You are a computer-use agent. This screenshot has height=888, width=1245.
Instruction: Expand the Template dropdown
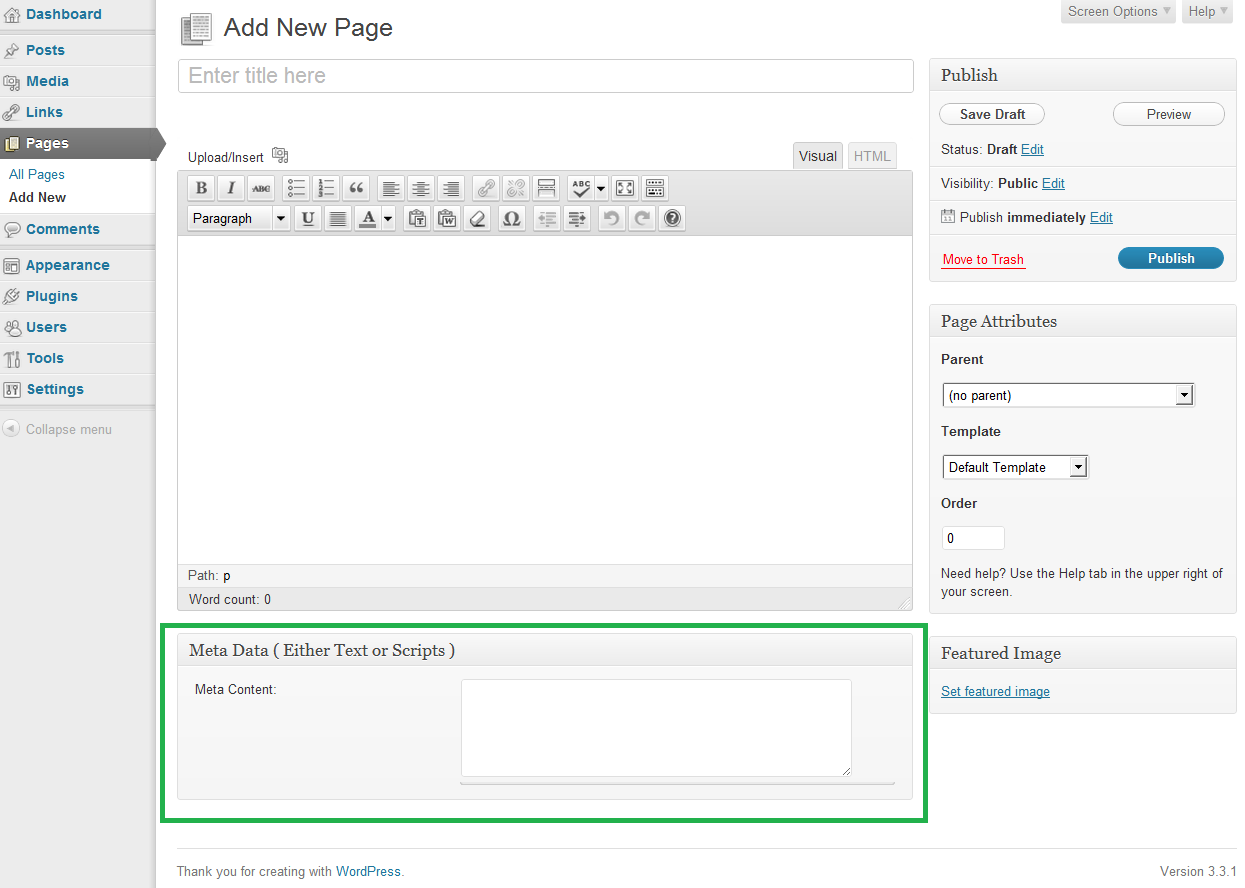1015,467
